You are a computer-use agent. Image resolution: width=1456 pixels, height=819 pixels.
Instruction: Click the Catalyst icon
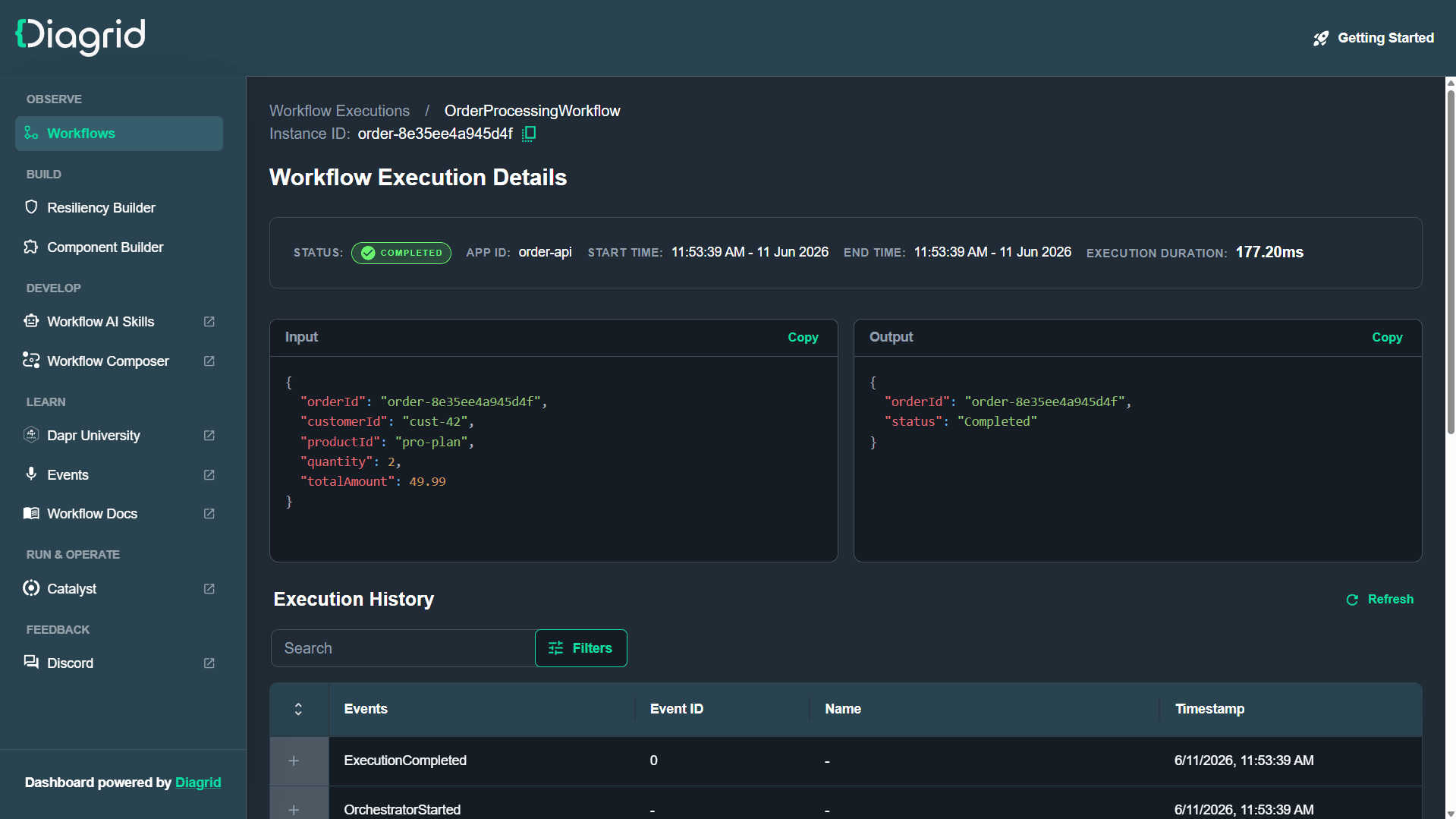click(31, 588)
